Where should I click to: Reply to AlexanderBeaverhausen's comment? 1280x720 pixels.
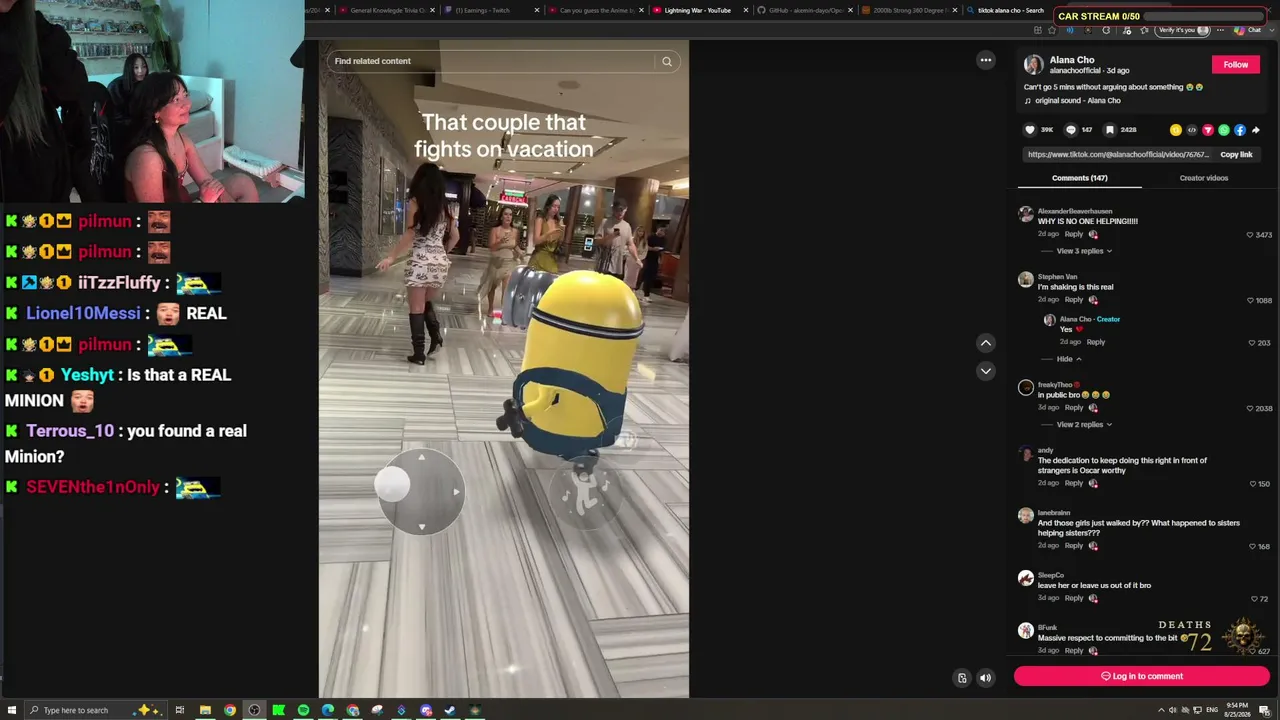point(1074,235)
